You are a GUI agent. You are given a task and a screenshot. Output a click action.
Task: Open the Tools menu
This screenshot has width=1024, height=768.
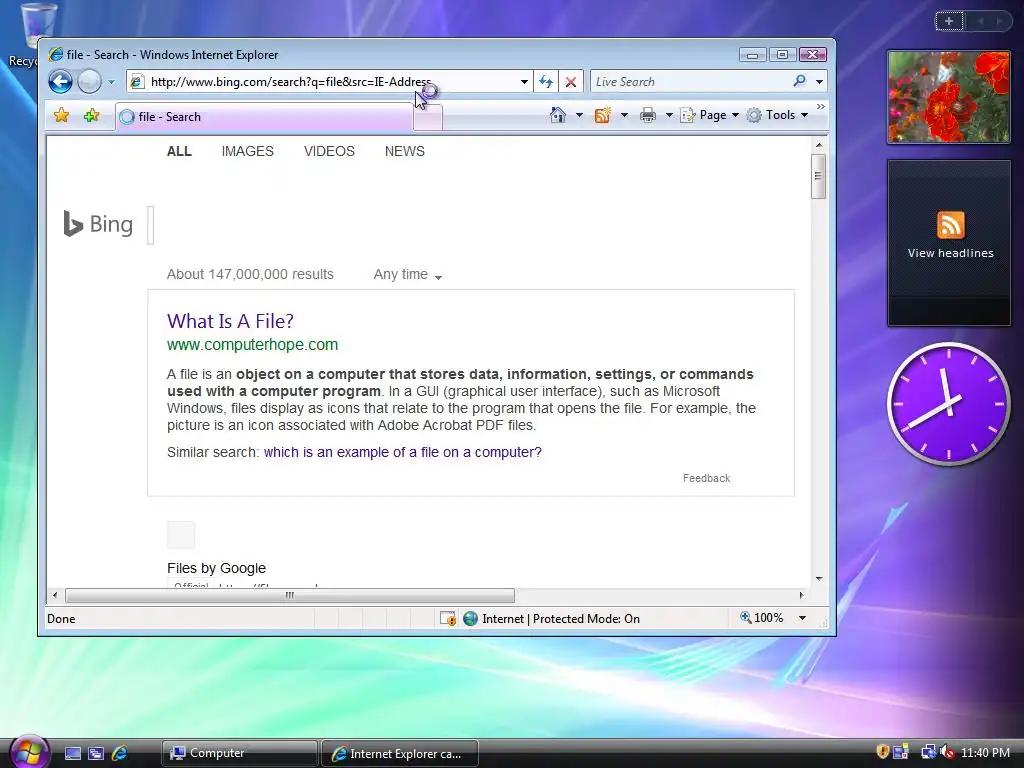pyautogui.click(x=778, y=116)
